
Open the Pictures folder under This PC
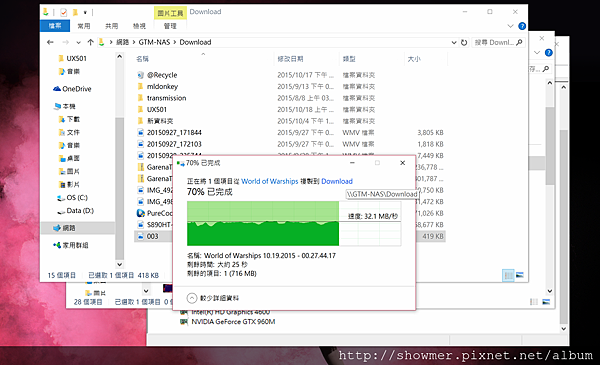[73, 171]
